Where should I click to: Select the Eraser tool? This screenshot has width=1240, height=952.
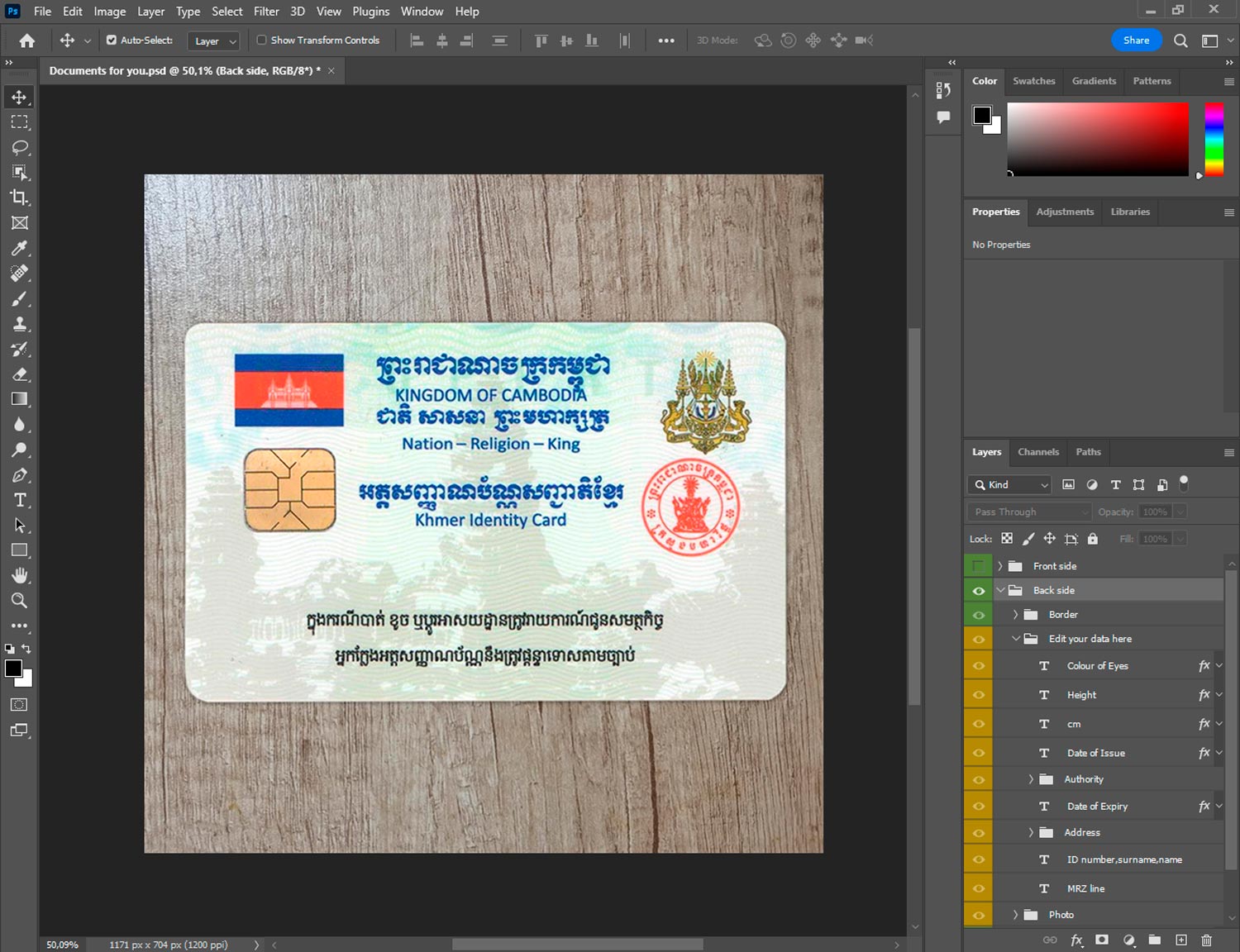(x=19, y=374)
